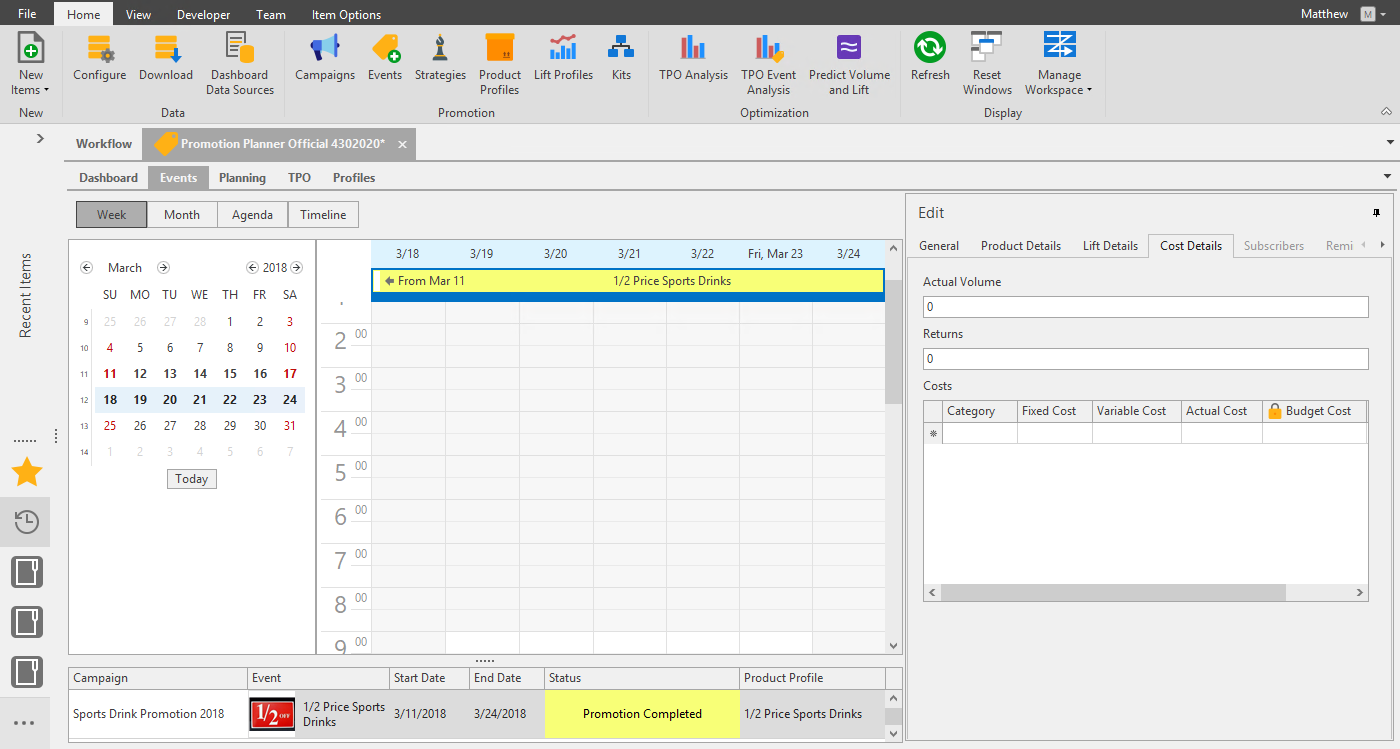The width and height of the screenshot is (1400, 749).
Task: Select March 28 in mini calendar
Action: coord(200,426)
